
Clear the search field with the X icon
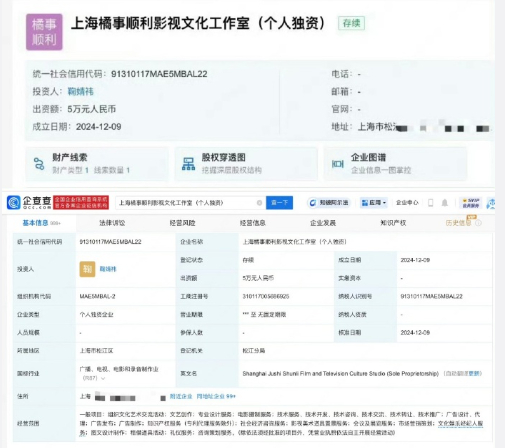(259, 203)
